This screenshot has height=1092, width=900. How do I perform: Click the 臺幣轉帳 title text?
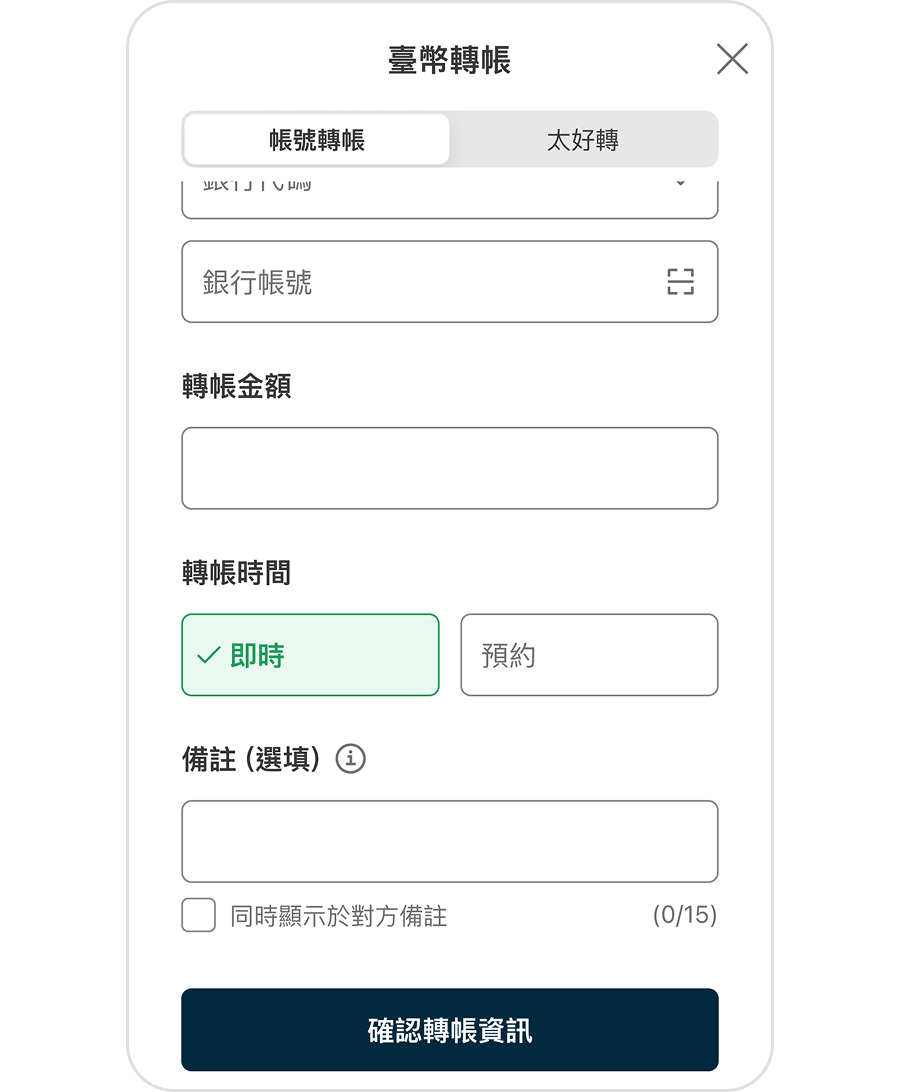pyautogui.click(x=449, y=59)
